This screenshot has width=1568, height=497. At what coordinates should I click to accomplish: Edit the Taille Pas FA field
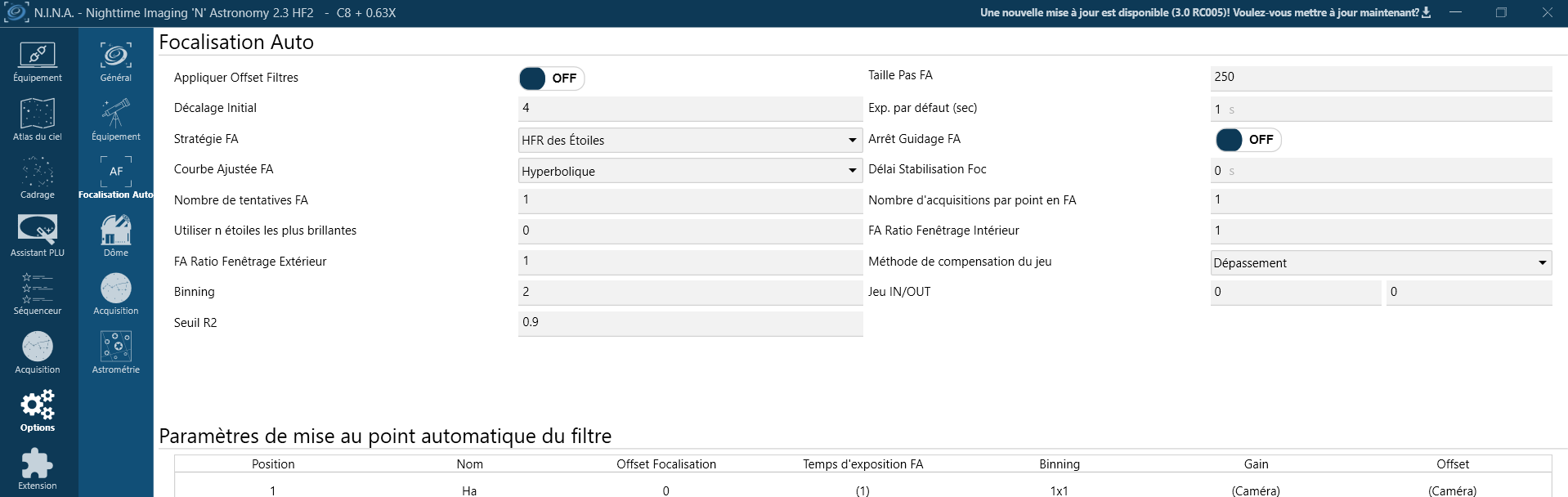tap(1381, 77)
